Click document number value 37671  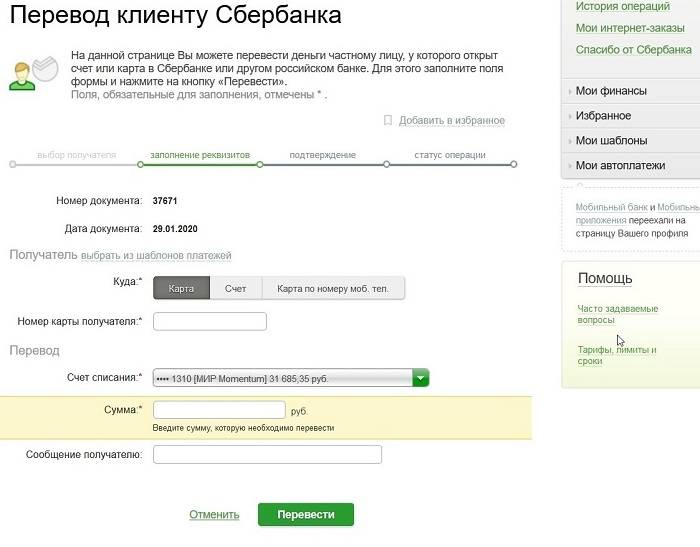pos(165,201)
